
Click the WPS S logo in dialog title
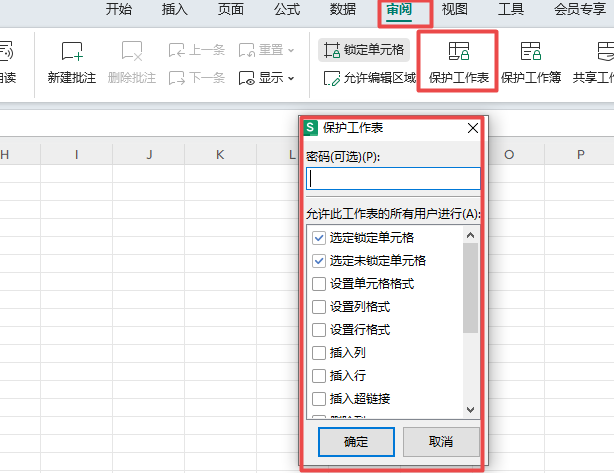click(310, 128)
